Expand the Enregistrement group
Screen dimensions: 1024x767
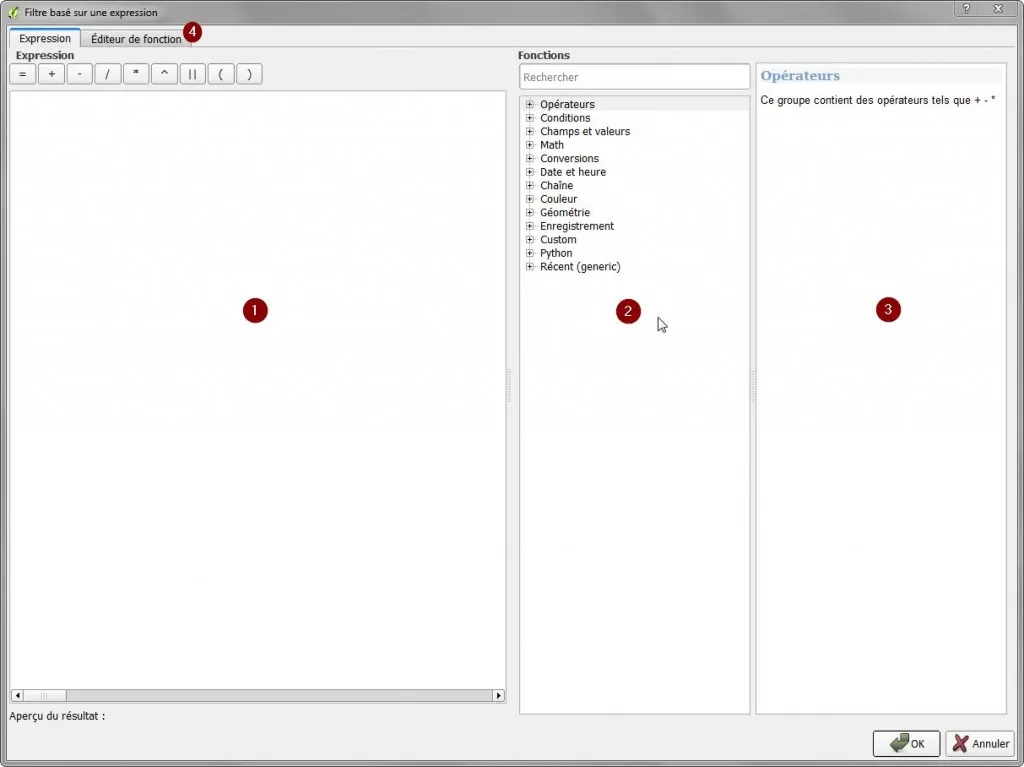(530, 226)
